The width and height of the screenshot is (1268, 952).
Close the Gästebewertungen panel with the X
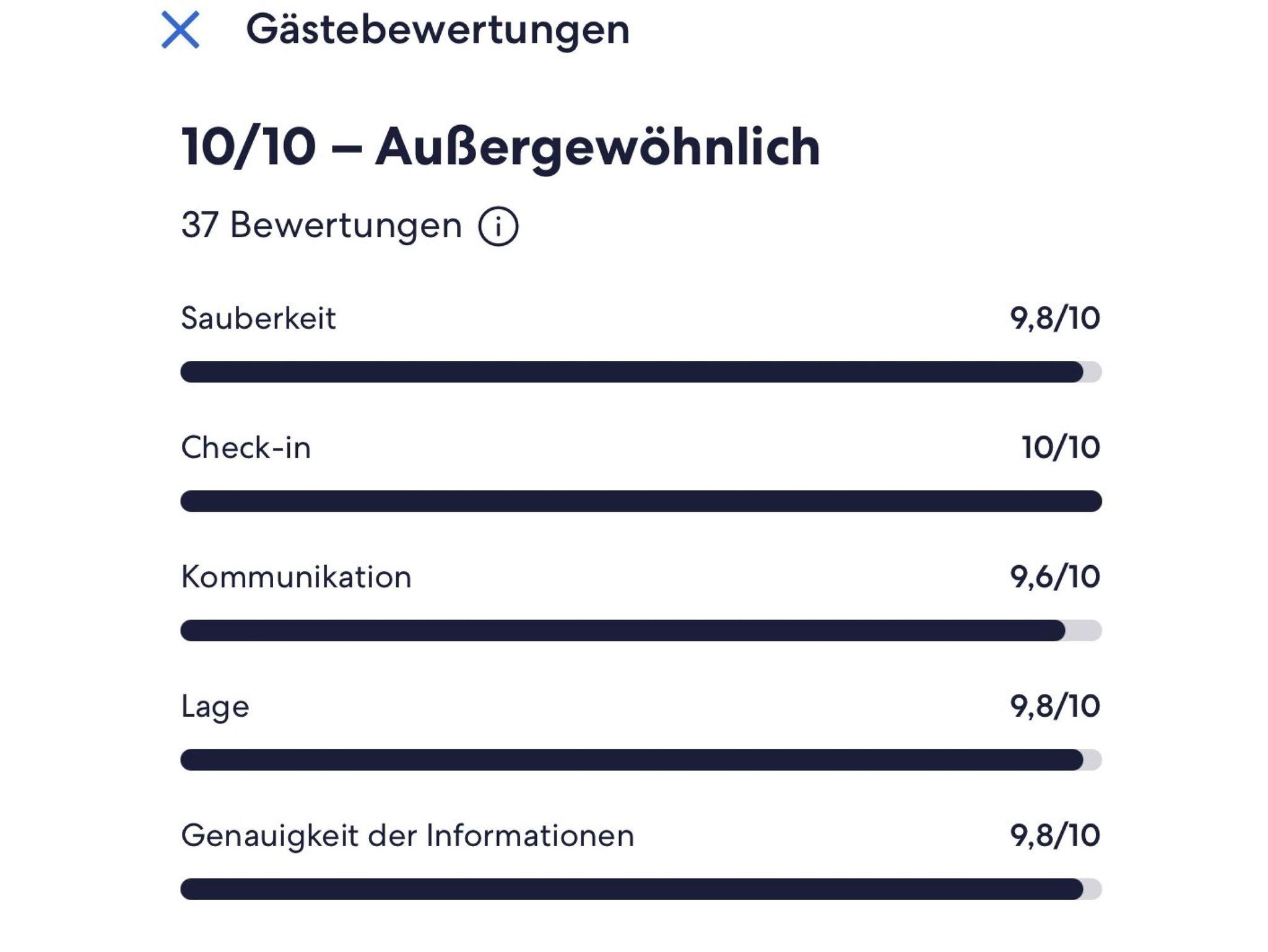click(180, 30)
